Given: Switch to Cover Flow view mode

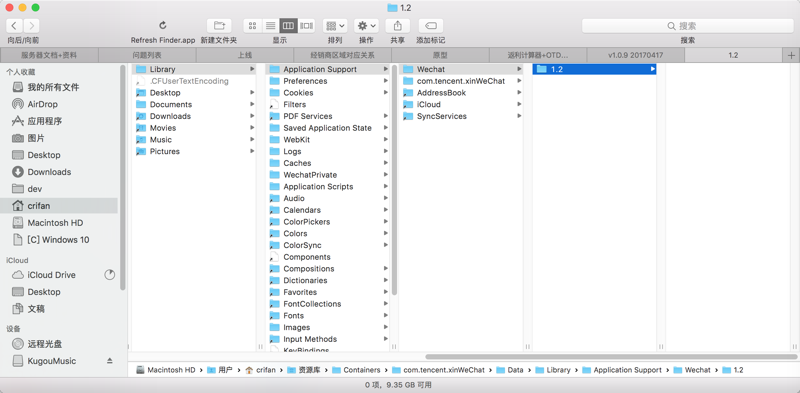Looking at the screenshot, I should [307, 26].
